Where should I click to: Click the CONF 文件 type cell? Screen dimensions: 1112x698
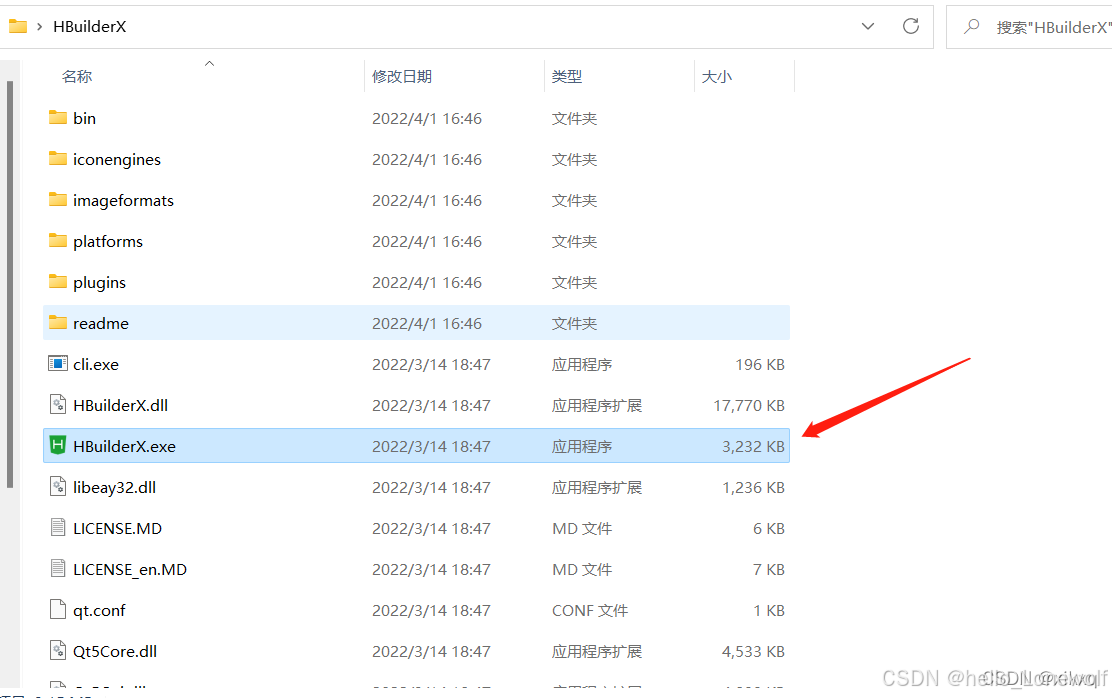point(590,611)
